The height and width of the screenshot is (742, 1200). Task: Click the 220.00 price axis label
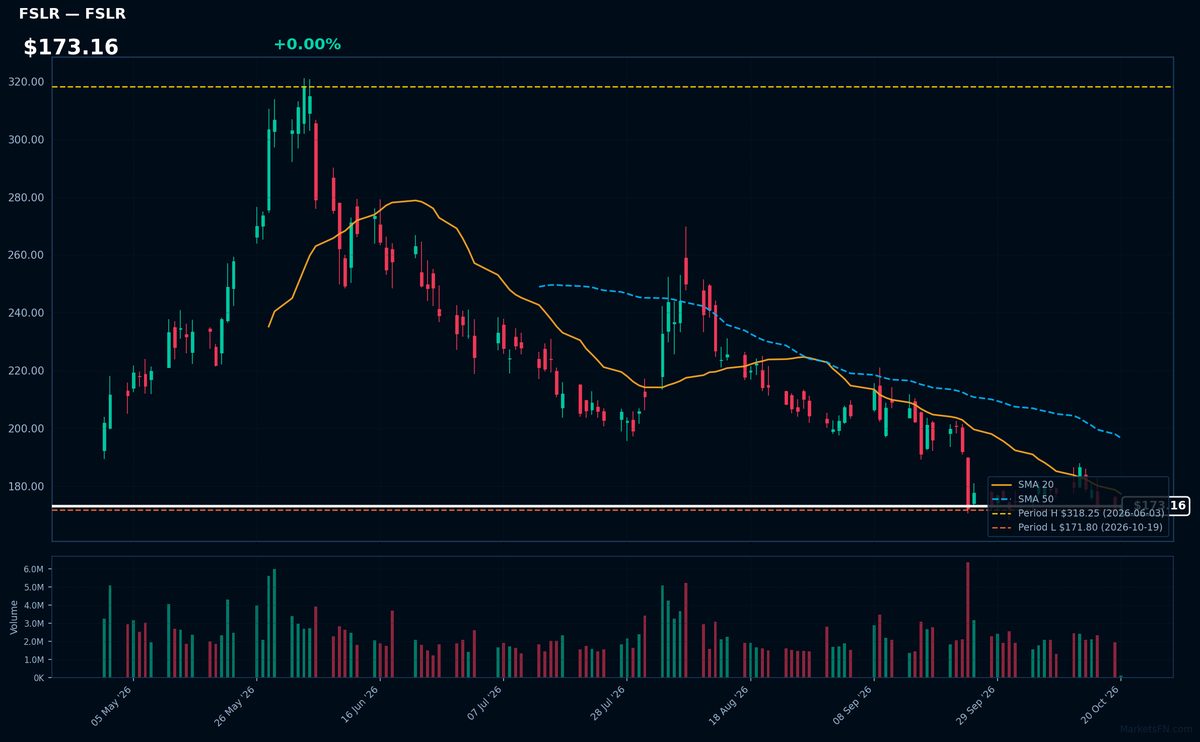(x=27, y=371)
